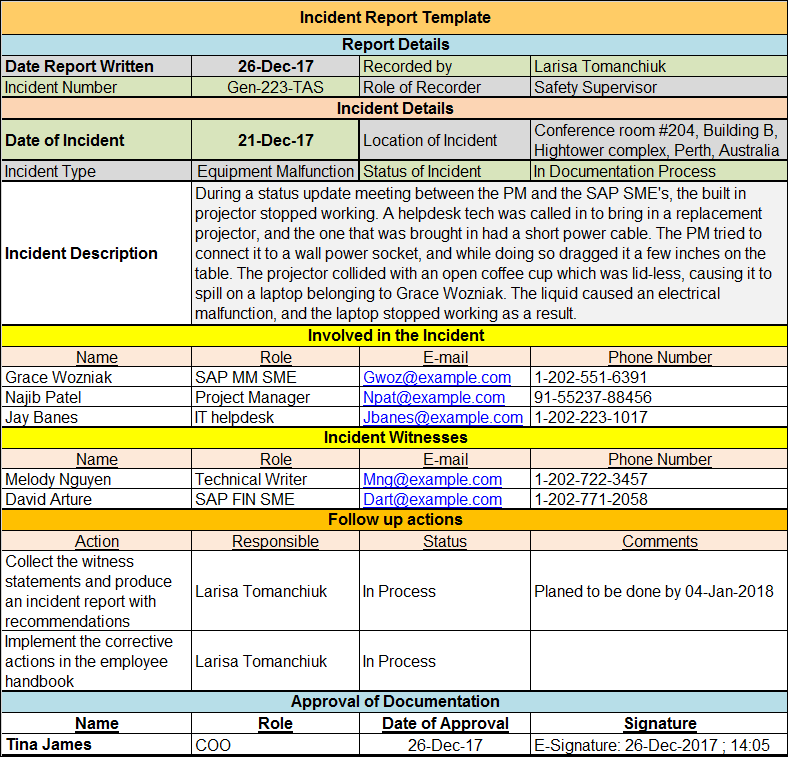This screenshot has height=757, width=788.
Task: Click the Equipment Malfunction incident type cell
Action: 275,172
